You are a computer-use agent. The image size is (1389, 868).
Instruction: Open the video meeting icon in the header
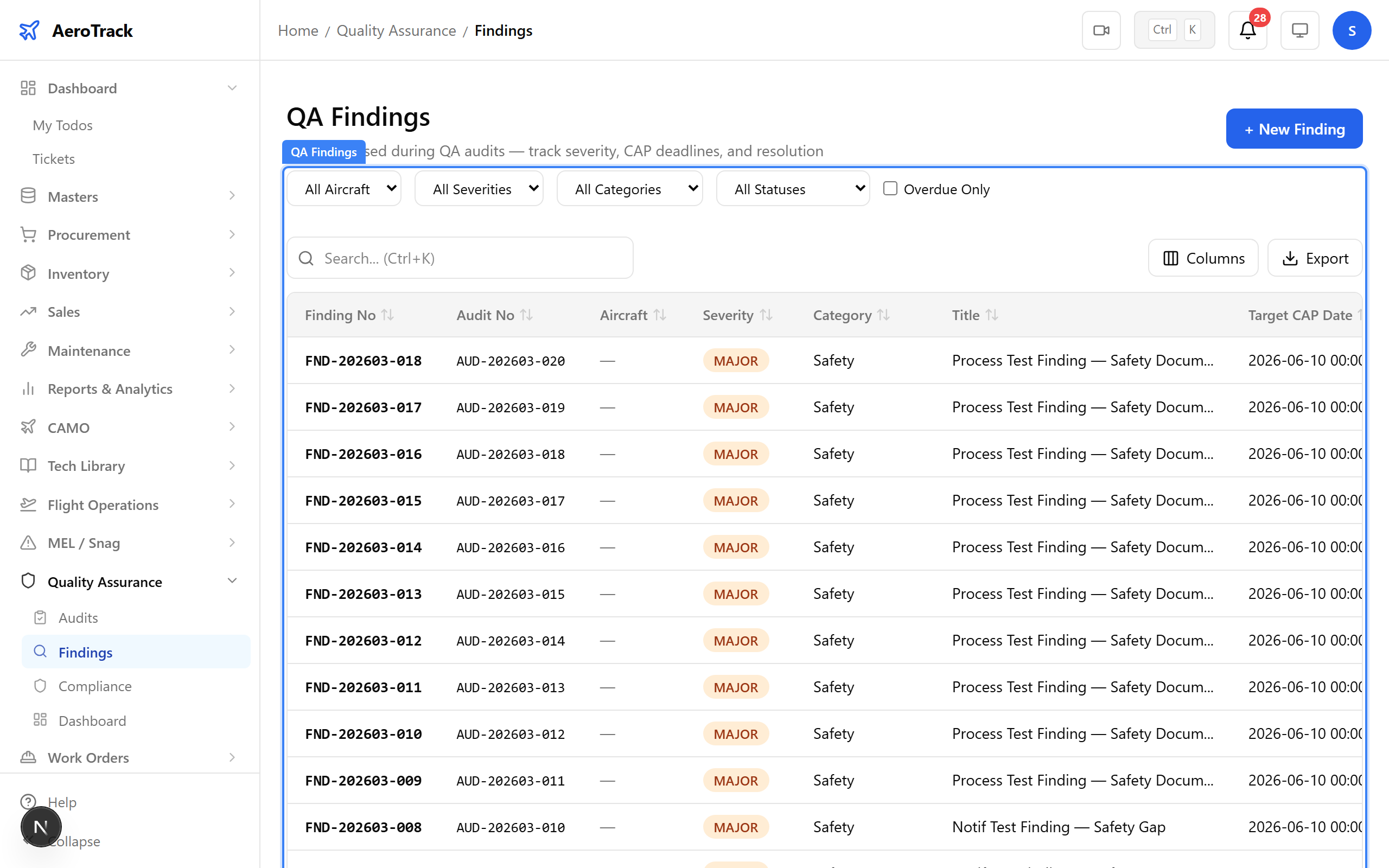click(1100, 30)
